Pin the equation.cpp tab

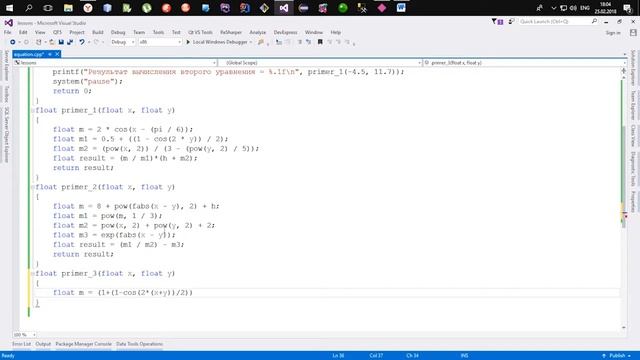[50, 54]
